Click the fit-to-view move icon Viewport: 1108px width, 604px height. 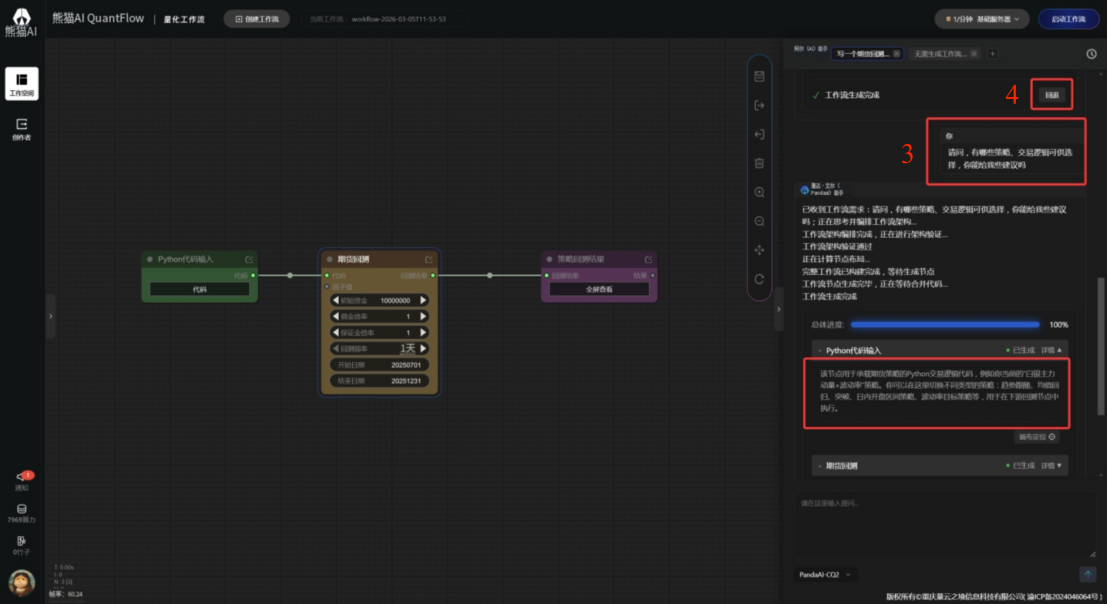[760, 250]
